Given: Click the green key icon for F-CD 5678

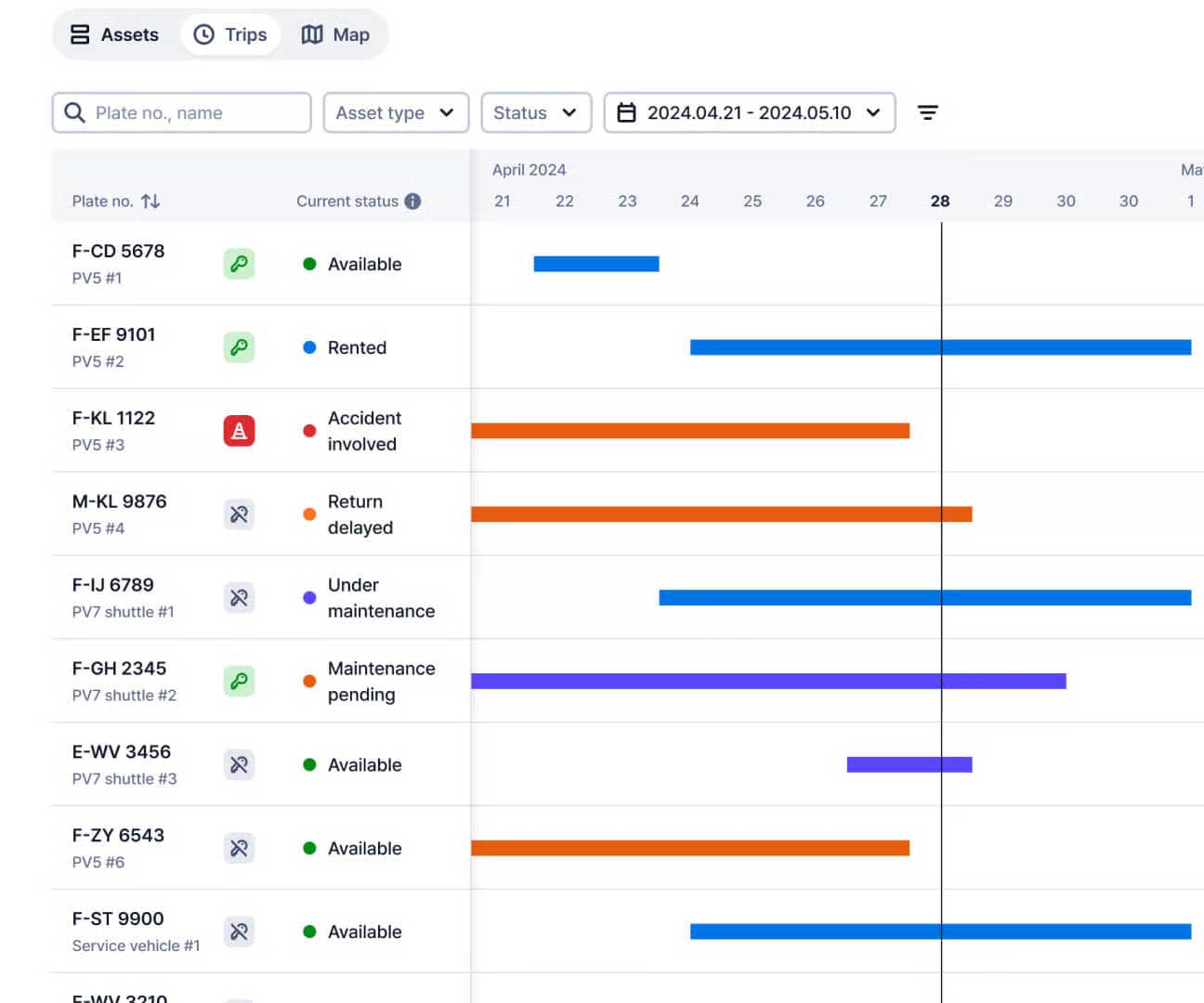Looking at the screenshot, I should coord(239,264).
